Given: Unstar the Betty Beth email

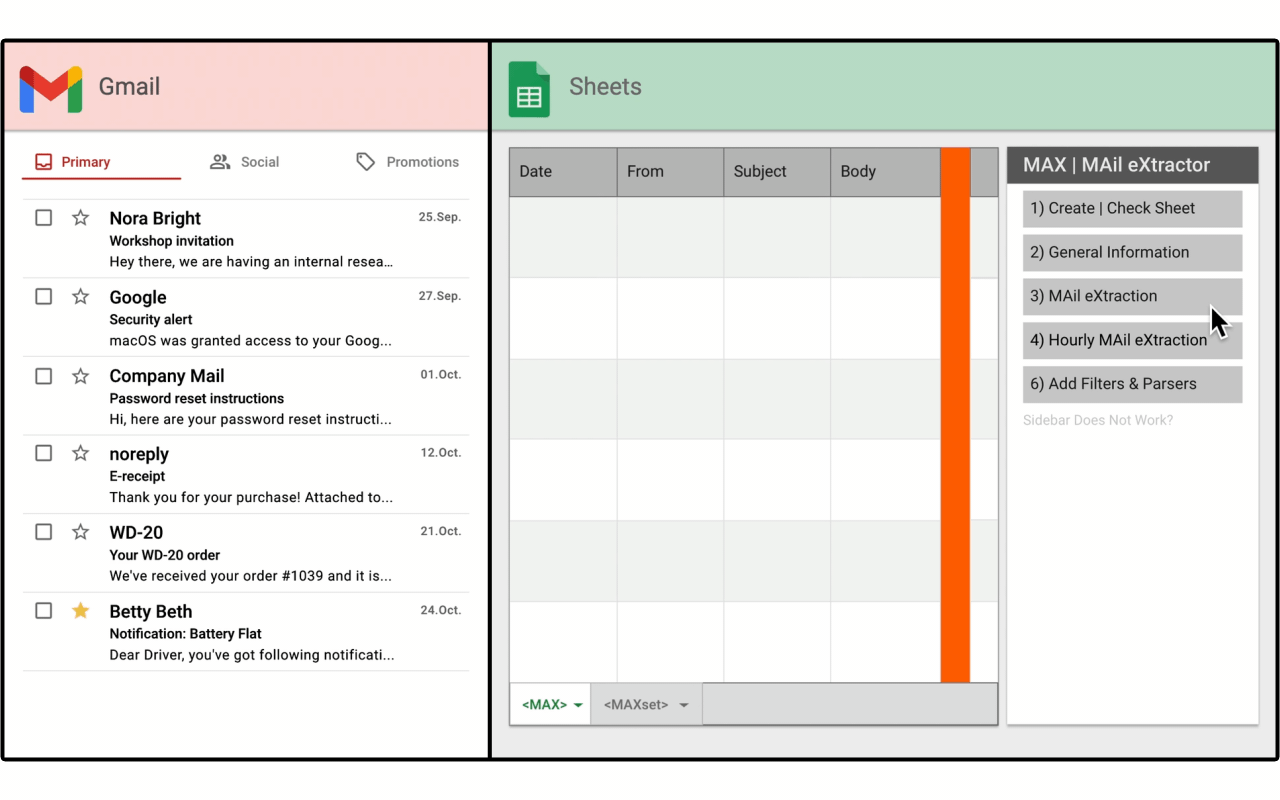Looking at the screenshot, I should (81, 611).
